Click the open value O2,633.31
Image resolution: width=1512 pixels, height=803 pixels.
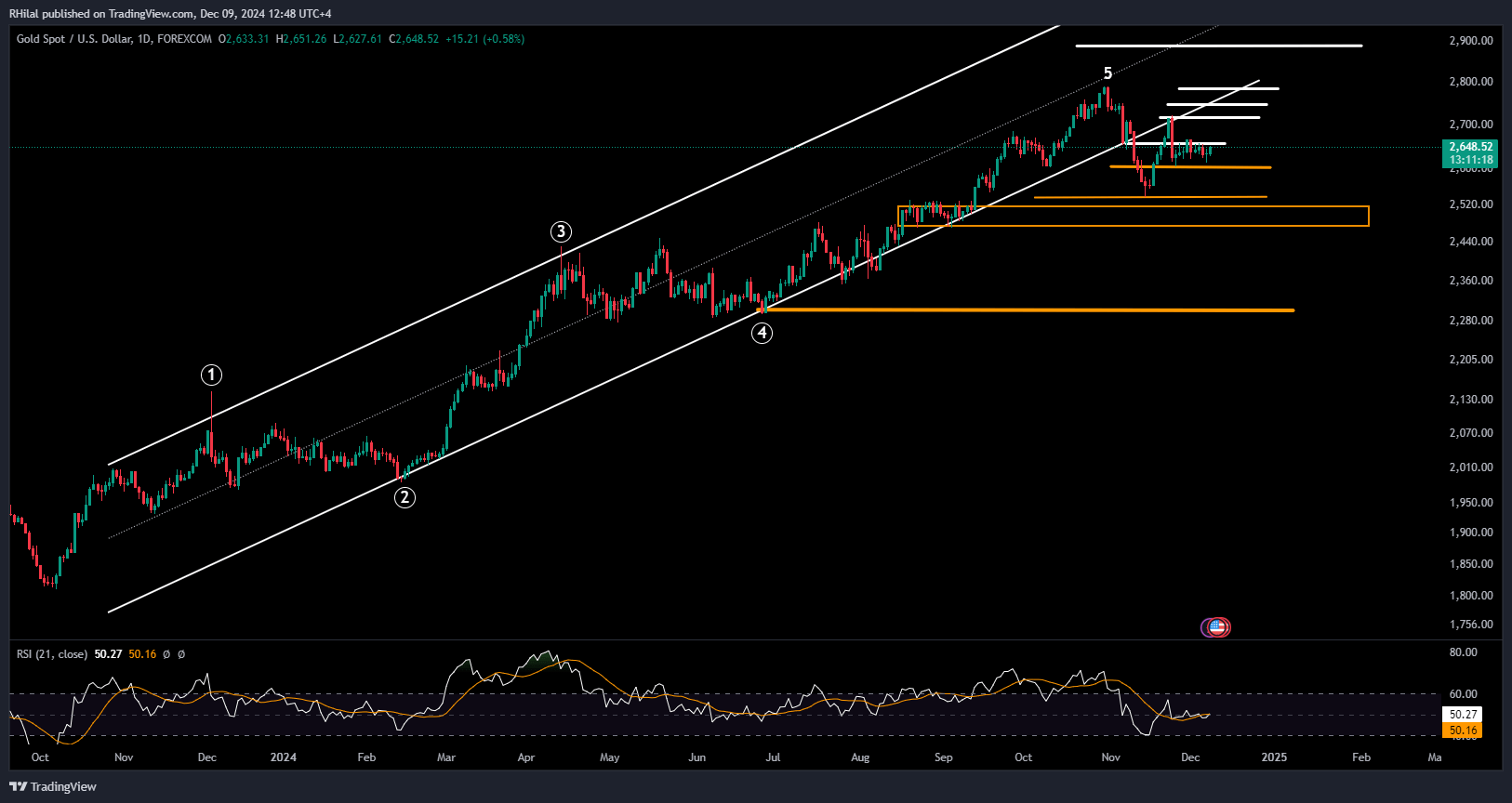point(244,39)
